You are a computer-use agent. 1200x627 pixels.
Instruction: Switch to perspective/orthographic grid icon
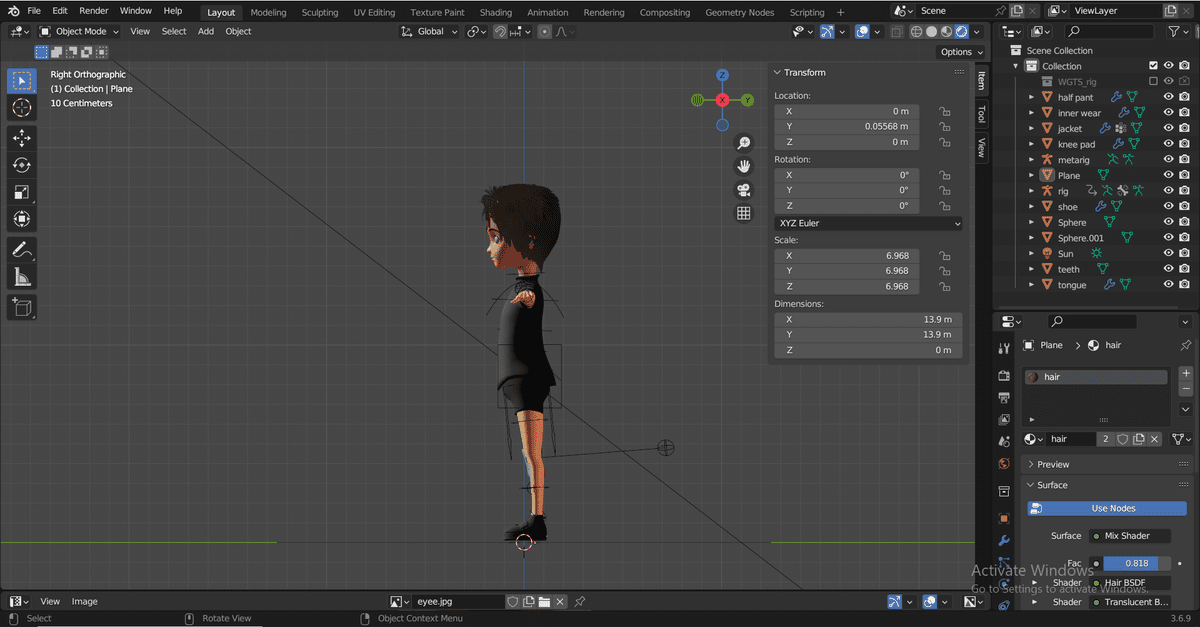pos(744,213)
